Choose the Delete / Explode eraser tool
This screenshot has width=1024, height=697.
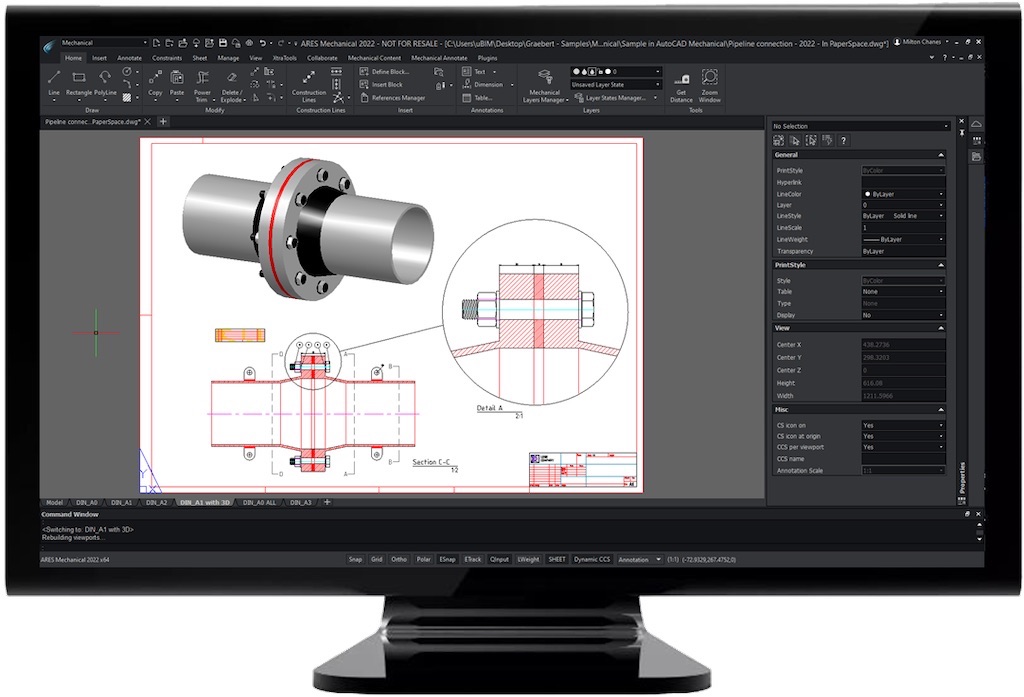coord(232,85)
